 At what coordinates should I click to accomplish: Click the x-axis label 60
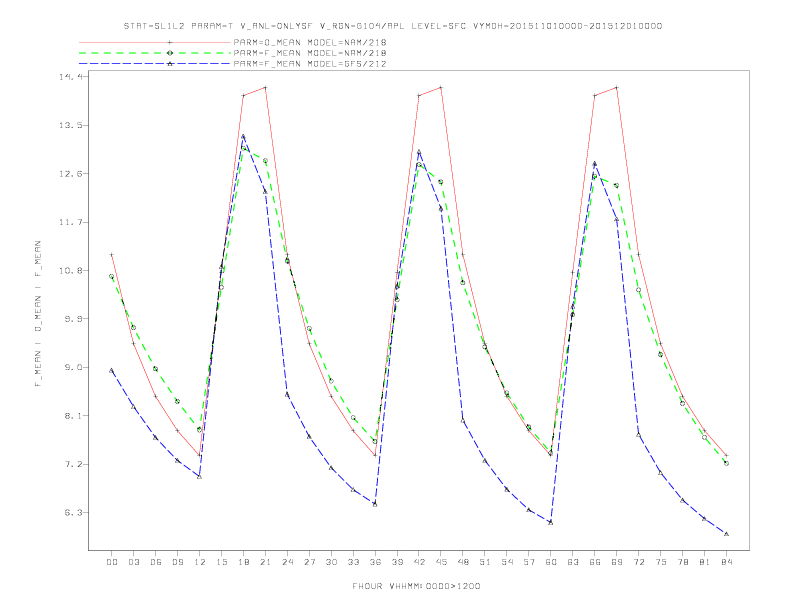coord(551,562)
